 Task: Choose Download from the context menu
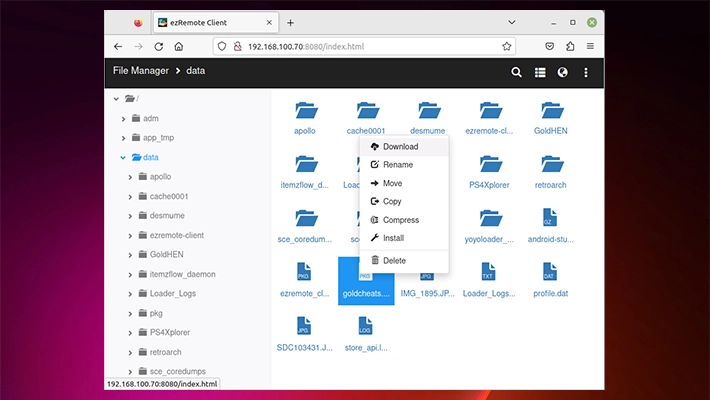[404, 146]
